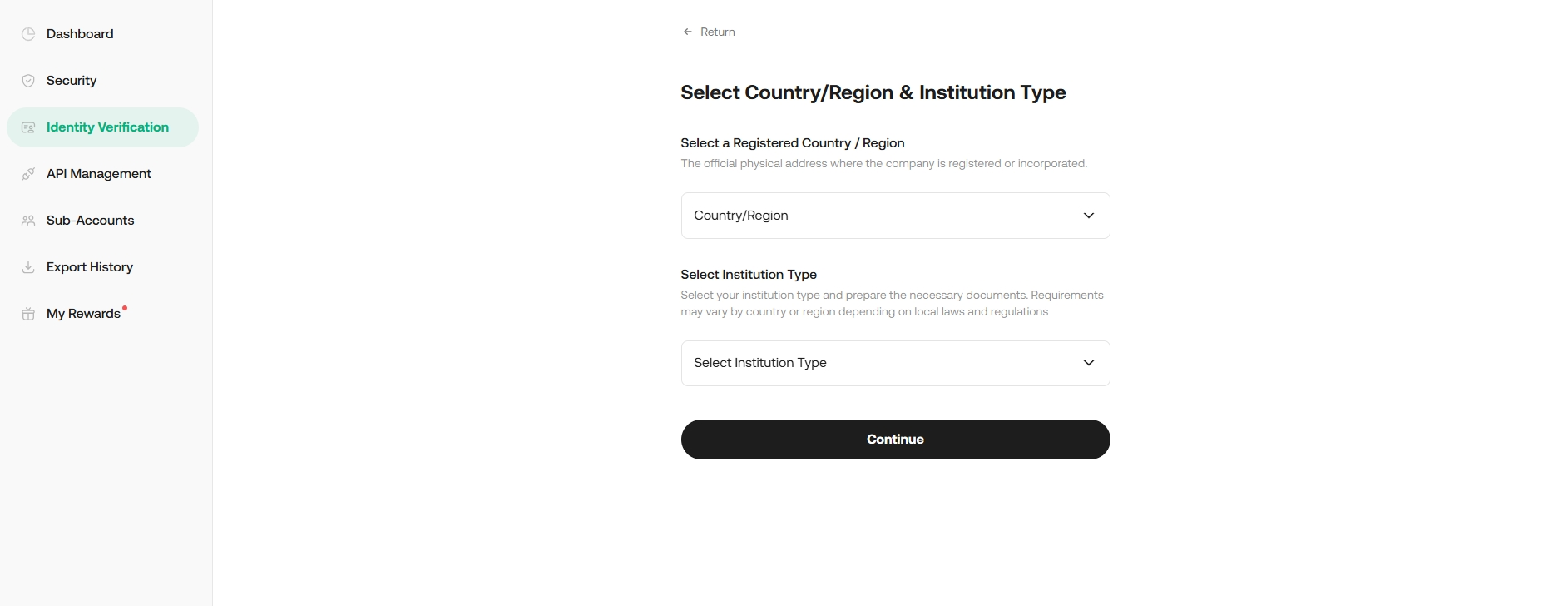Click the Dashboard pie chart icon

[28, 34]
